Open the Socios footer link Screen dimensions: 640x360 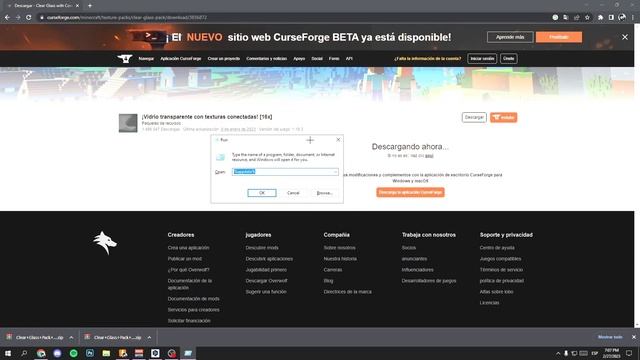point(409,248)
